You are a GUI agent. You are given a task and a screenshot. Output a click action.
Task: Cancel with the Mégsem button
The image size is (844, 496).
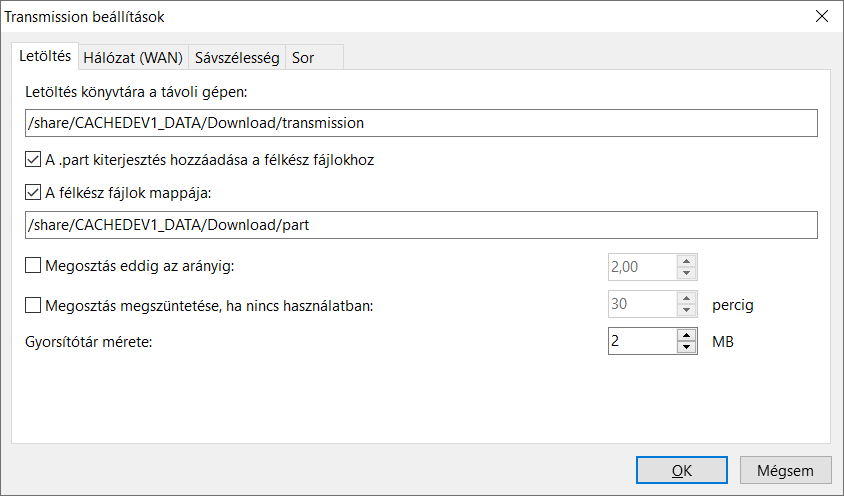[785, 470]
